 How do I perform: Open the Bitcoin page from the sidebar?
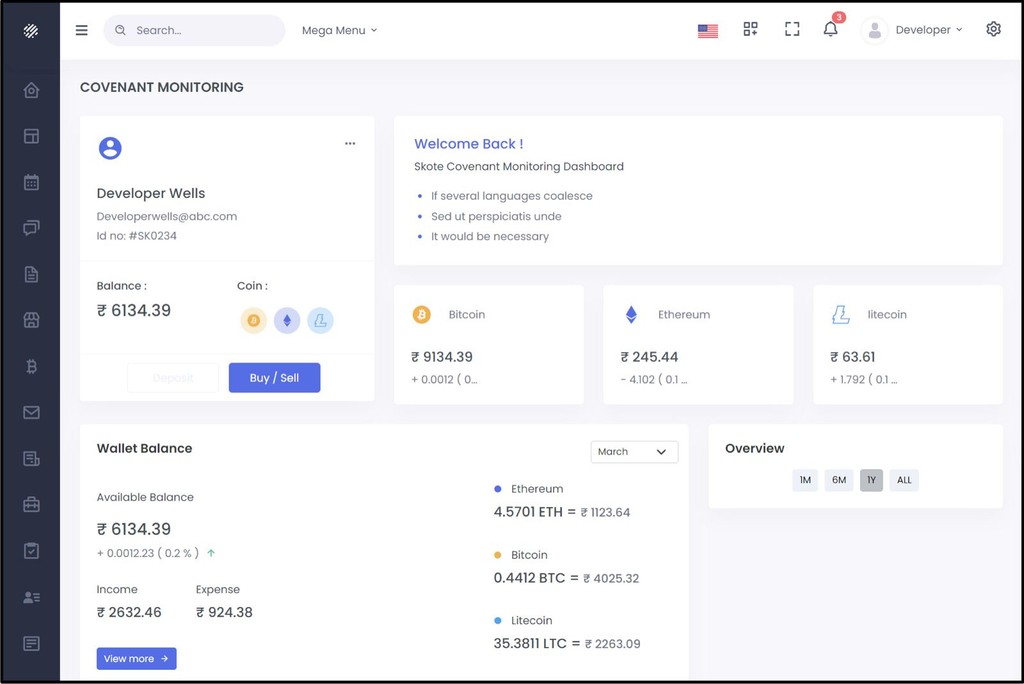pyautogui.click(x=30, y=366)
